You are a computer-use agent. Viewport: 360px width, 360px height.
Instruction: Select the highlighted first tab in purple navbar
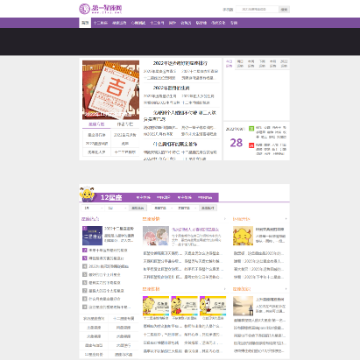pyautogui.click(x=85, y=23)
